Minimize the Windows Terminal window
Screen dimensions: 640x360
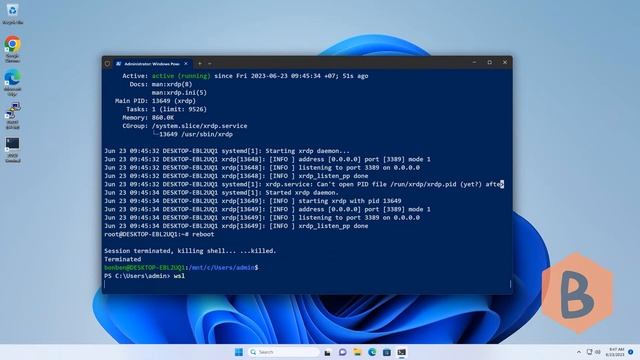coord(474,62)
